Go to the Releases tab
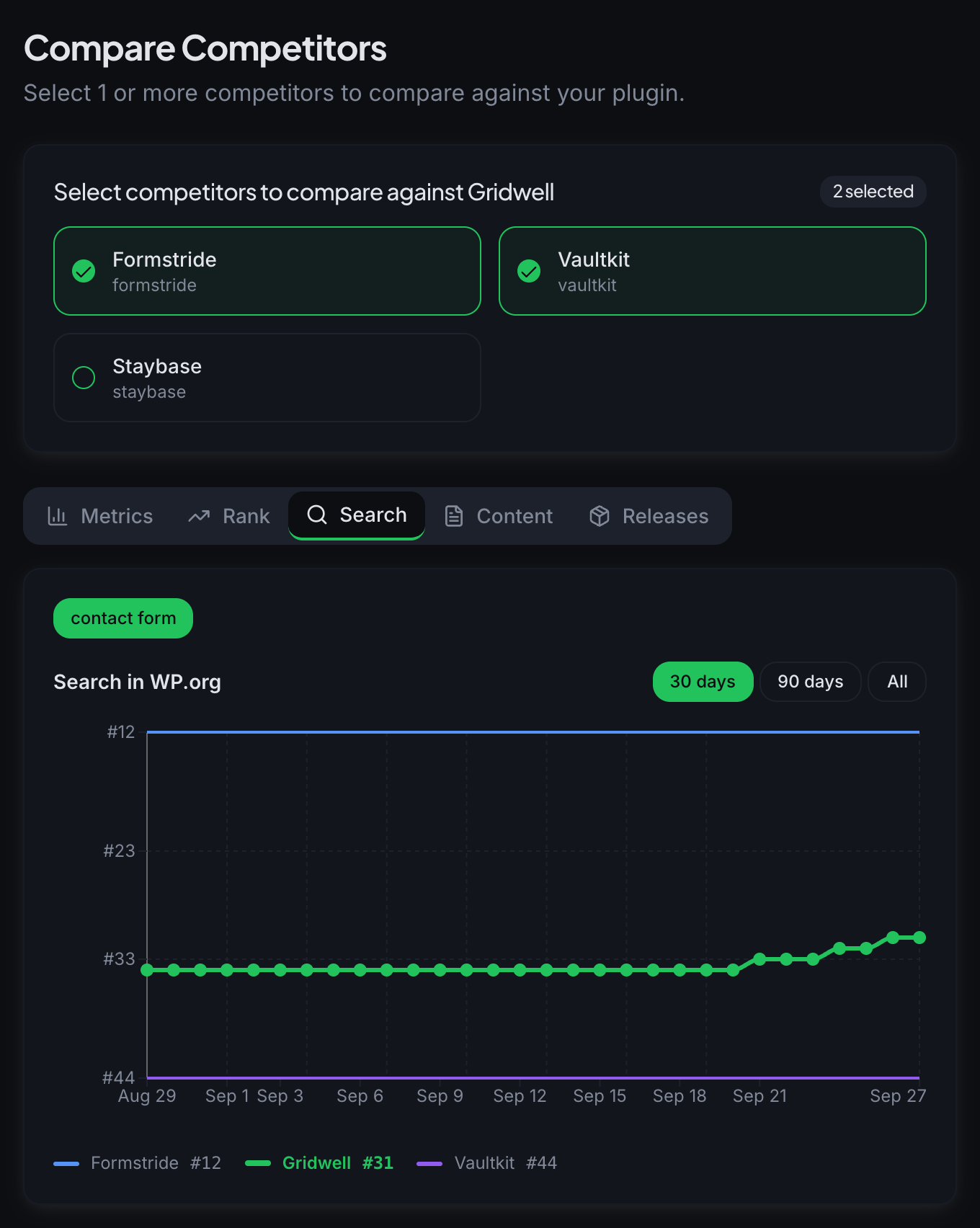Viewport: 980px width, 1228px height. (x=649, y=516)
